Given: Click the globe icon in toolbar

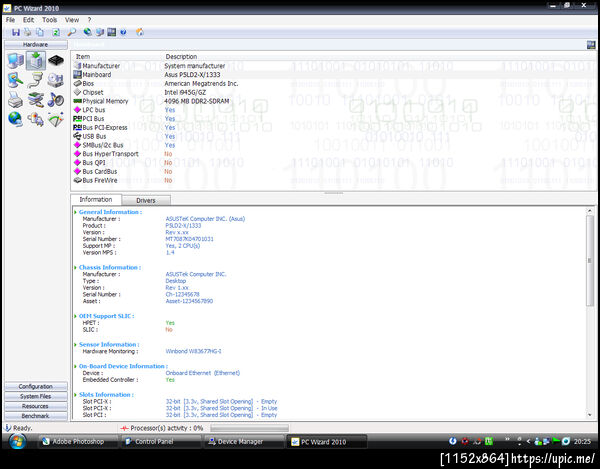Looking at the screenshot, I should (88, 33).
